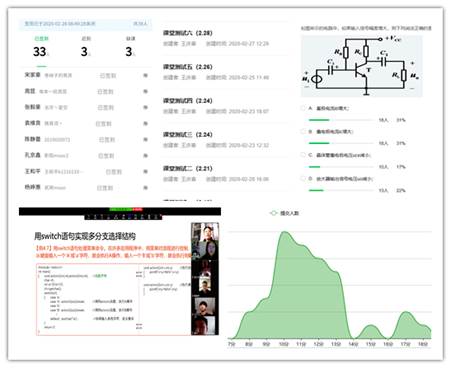The height and width of the screenshot is (368, 451).
Task: Select answer option A radio button
Action: click(x=303, y=108)
